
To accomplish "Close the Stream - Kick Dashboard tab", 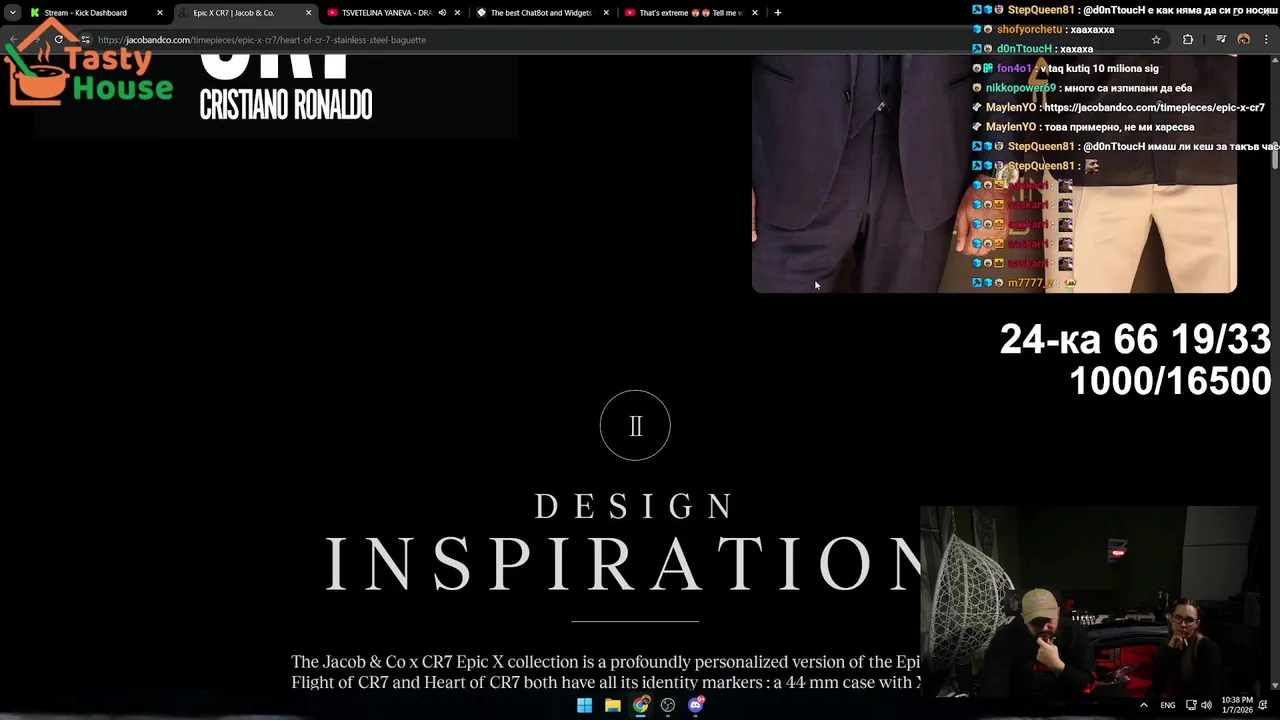I will pos(159,13).
